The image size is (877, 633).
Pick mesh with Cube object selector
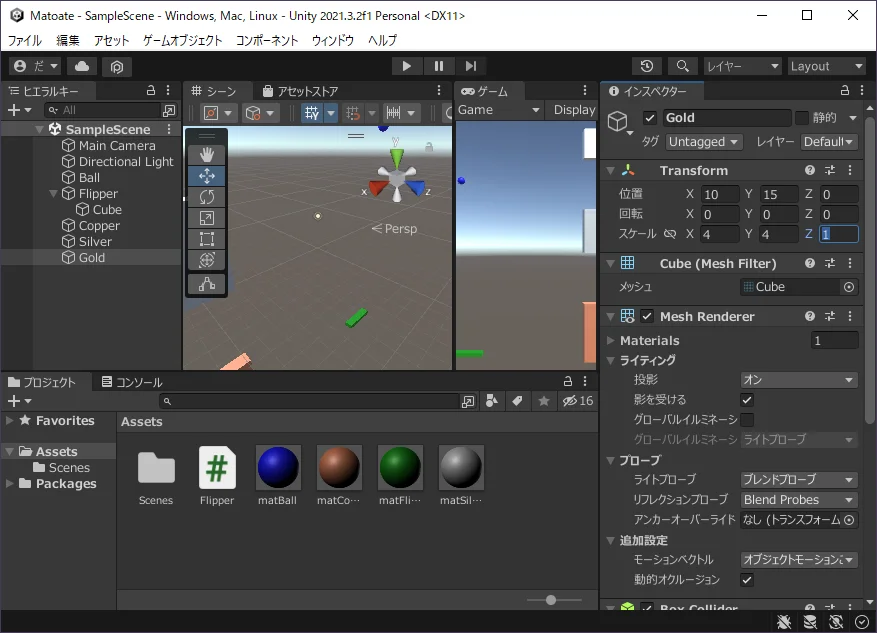coord(849,287)
